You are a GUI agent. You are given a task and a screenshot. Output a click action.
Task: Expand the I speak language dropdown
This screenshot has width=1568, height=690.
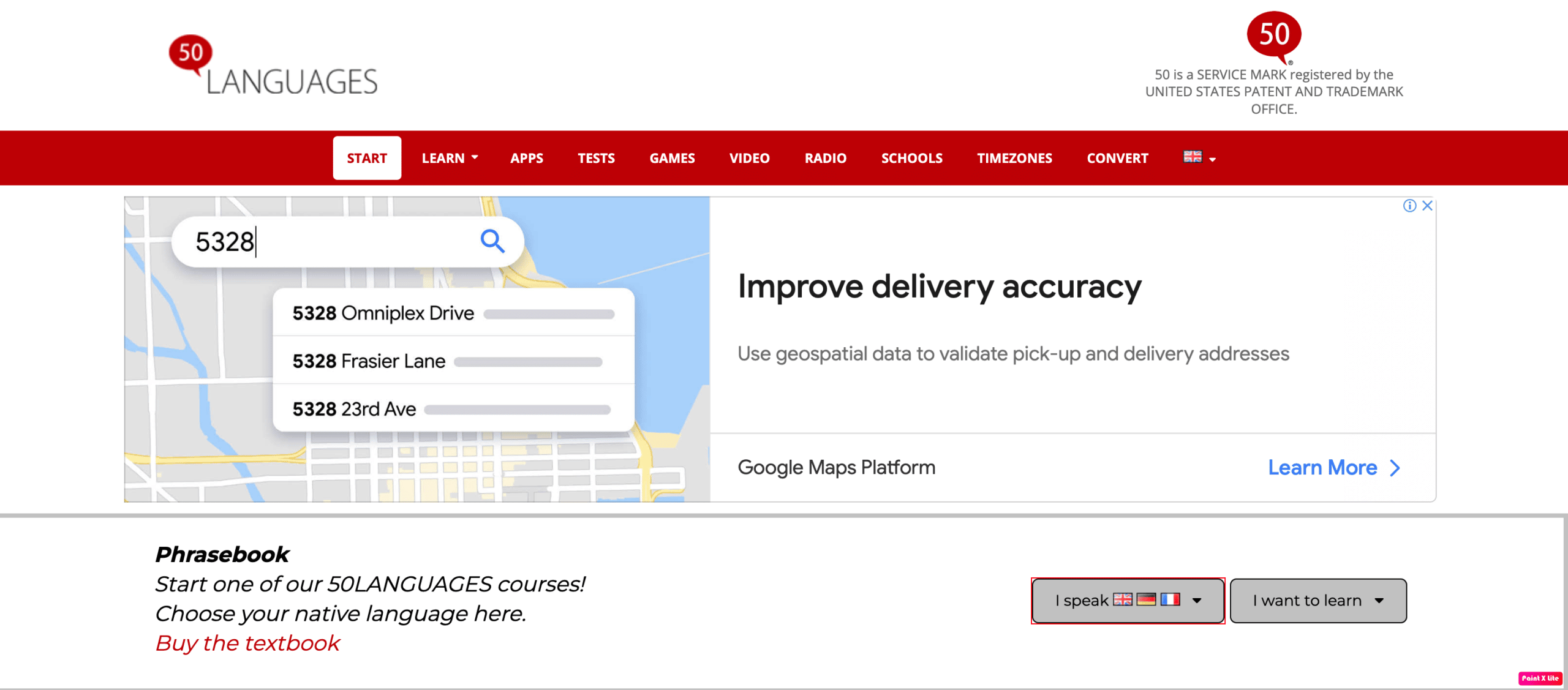tap(1128, 600)
